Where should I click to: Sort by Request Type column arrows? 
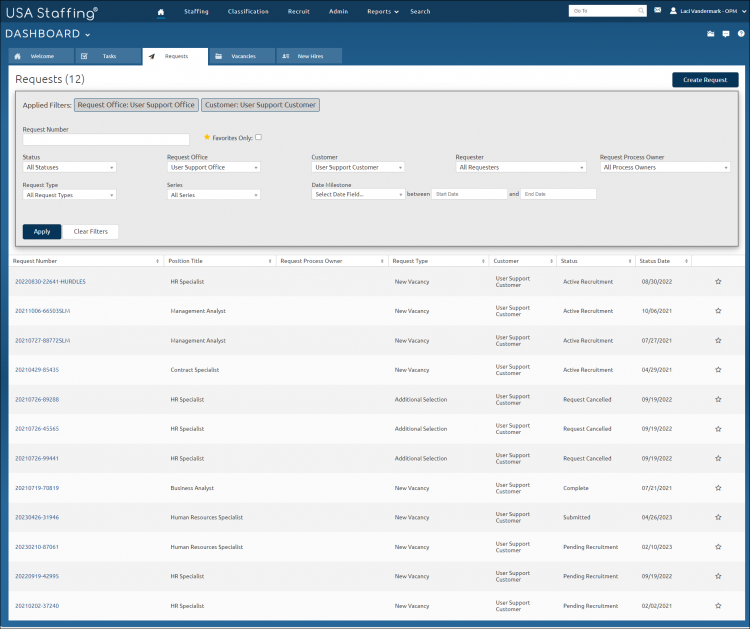click(x=483, y=261)
